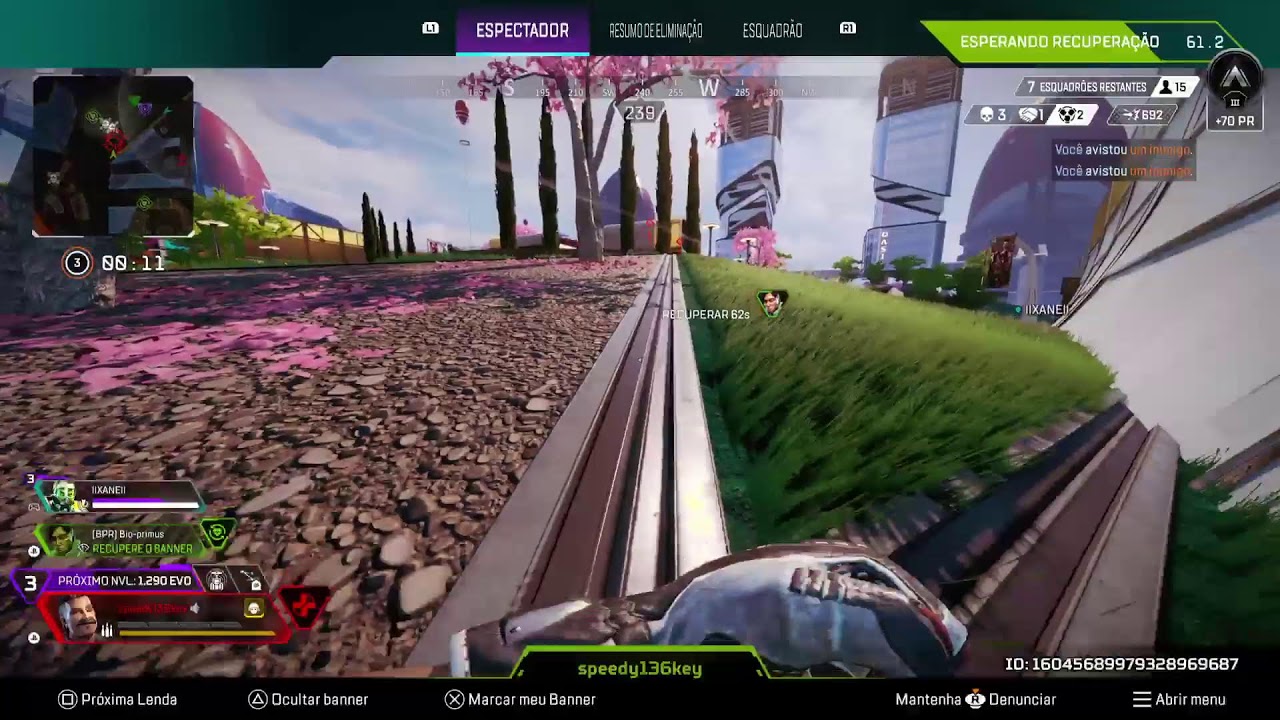Click the ring round 3 circle icon

pyautogui.click(x=77, y=263)
